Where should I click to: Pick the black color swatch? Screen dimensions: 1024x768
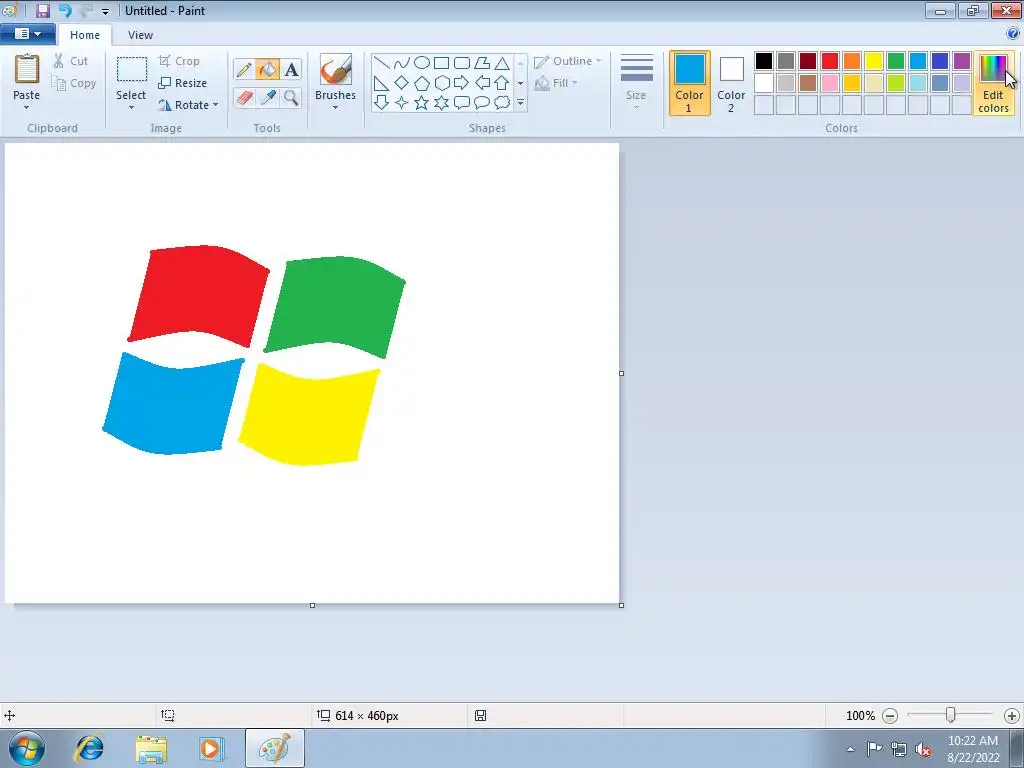click(x=764, y=61)
